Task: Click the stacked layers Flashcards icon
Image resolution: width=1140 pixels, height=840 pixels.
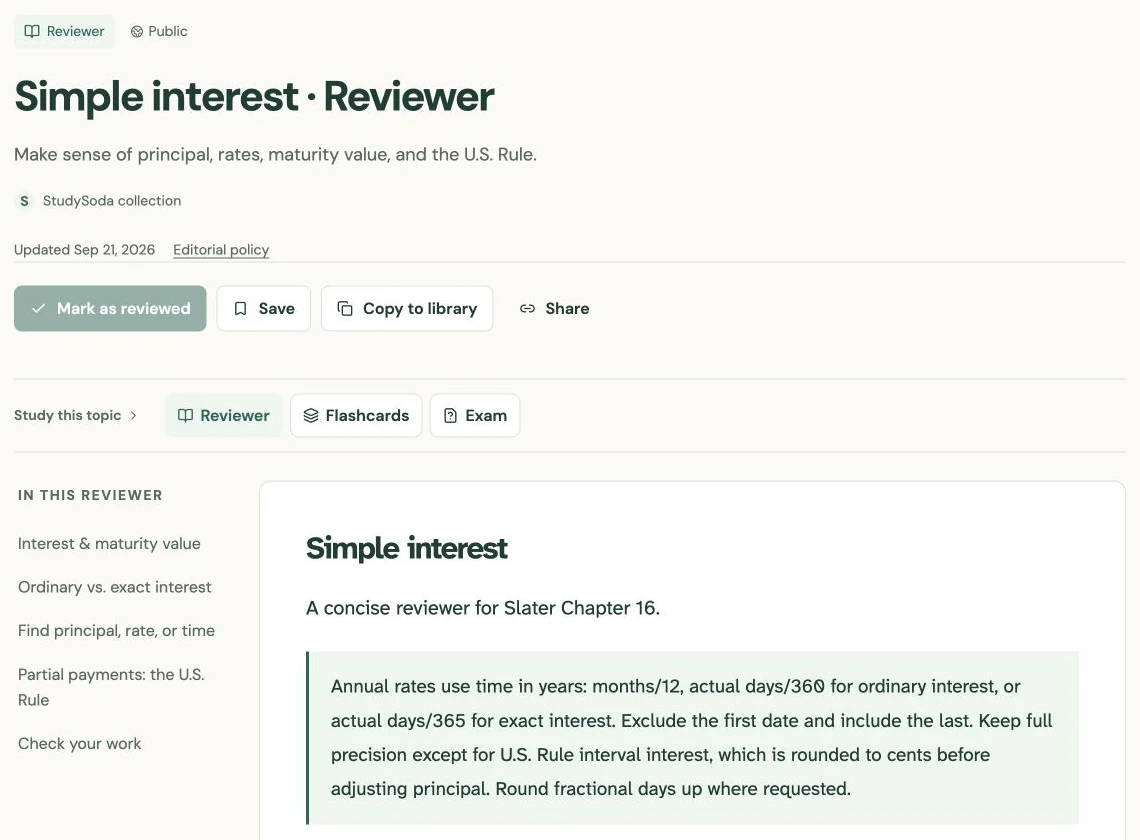Action: (311, 415)
